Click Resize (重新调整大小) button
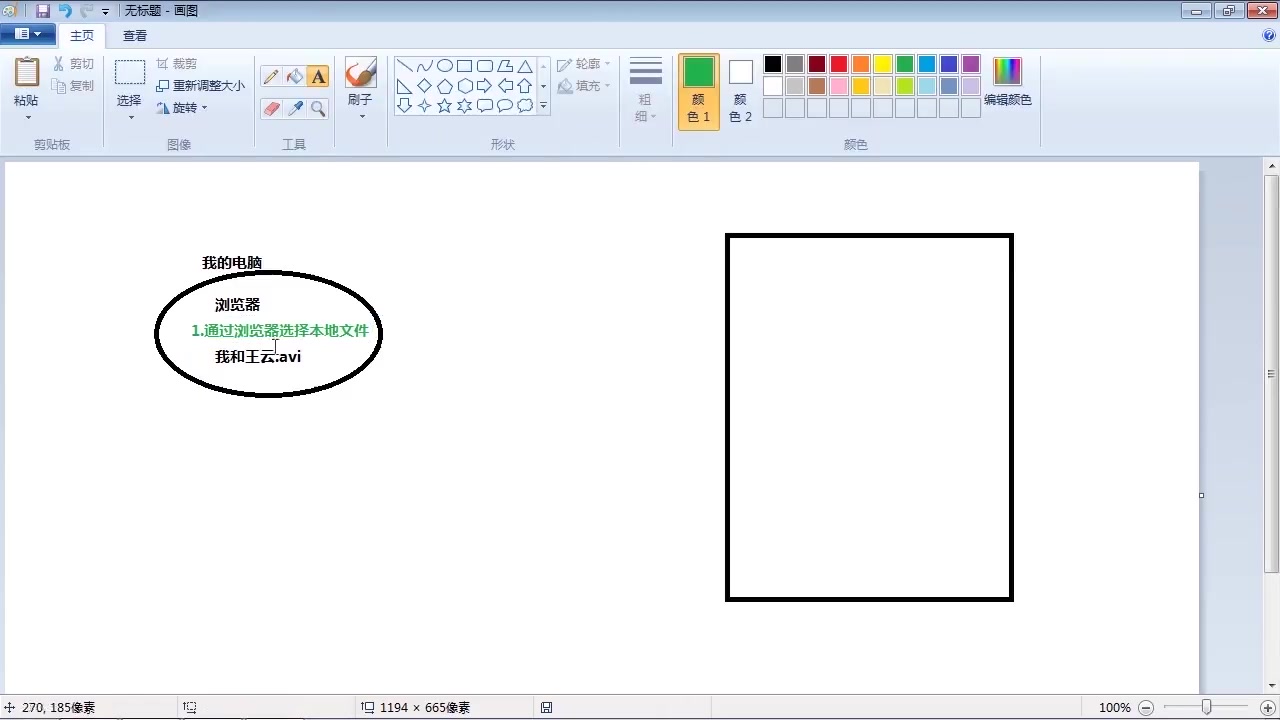Screen dimensions: 1280x720 pos(200,86)
